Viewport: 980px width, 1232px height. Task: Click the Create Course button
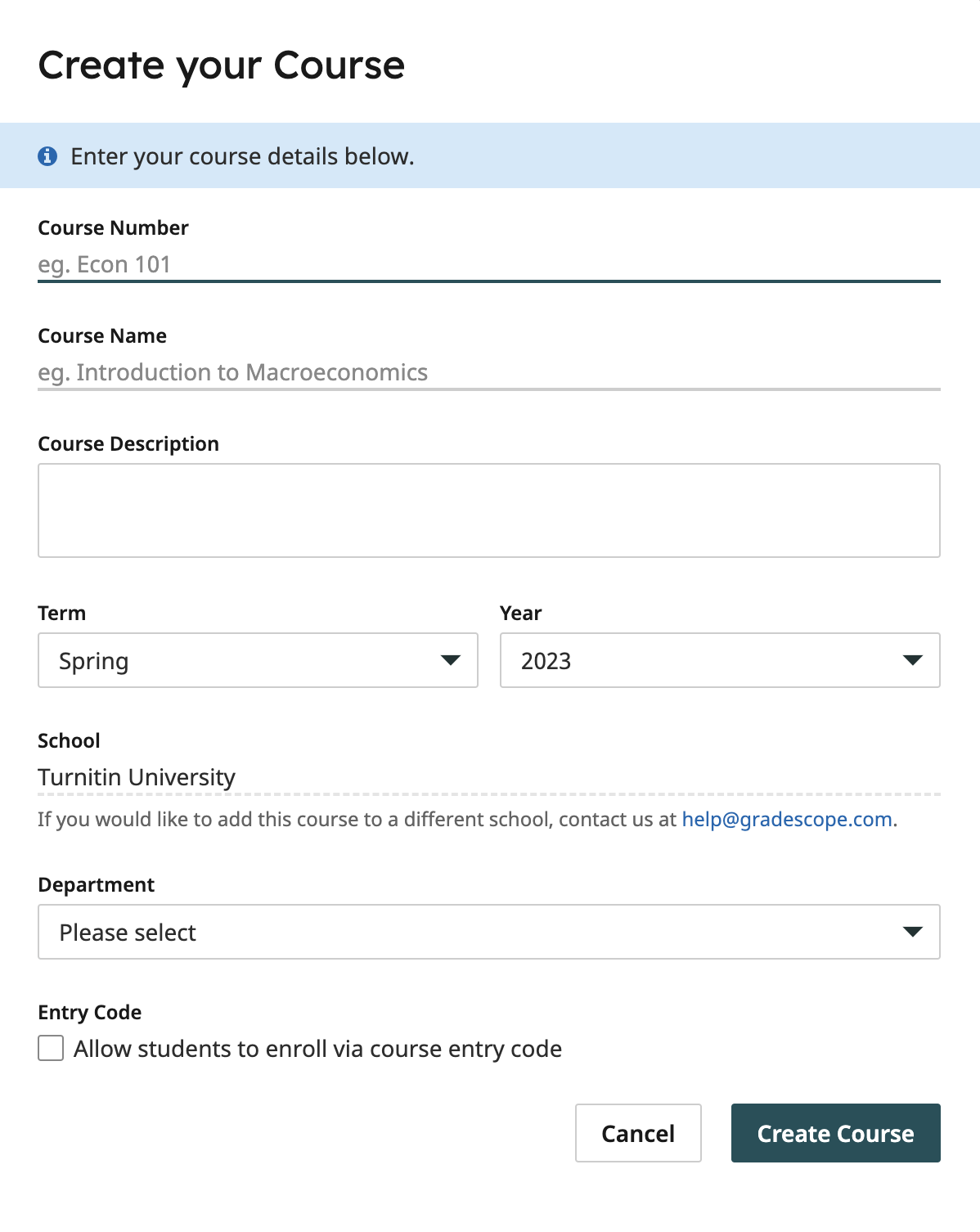pos(836,1133)
